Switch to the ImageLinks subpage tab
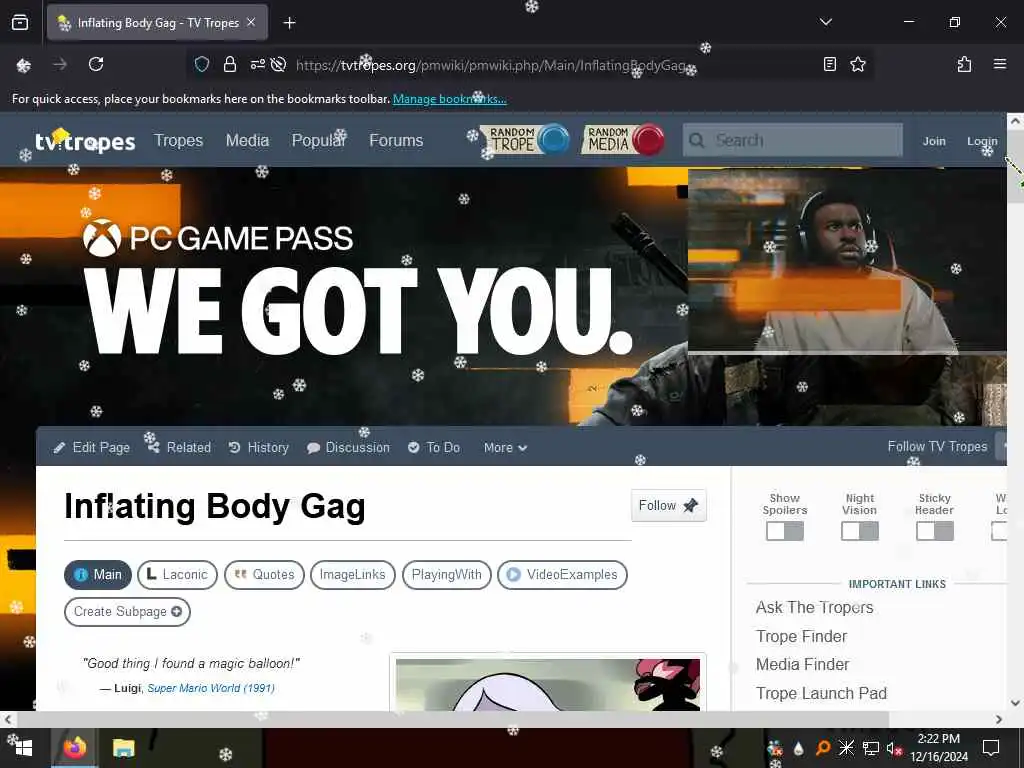Screen dimensions: 1024x768 pyautogui.click(x=353, y=575)
